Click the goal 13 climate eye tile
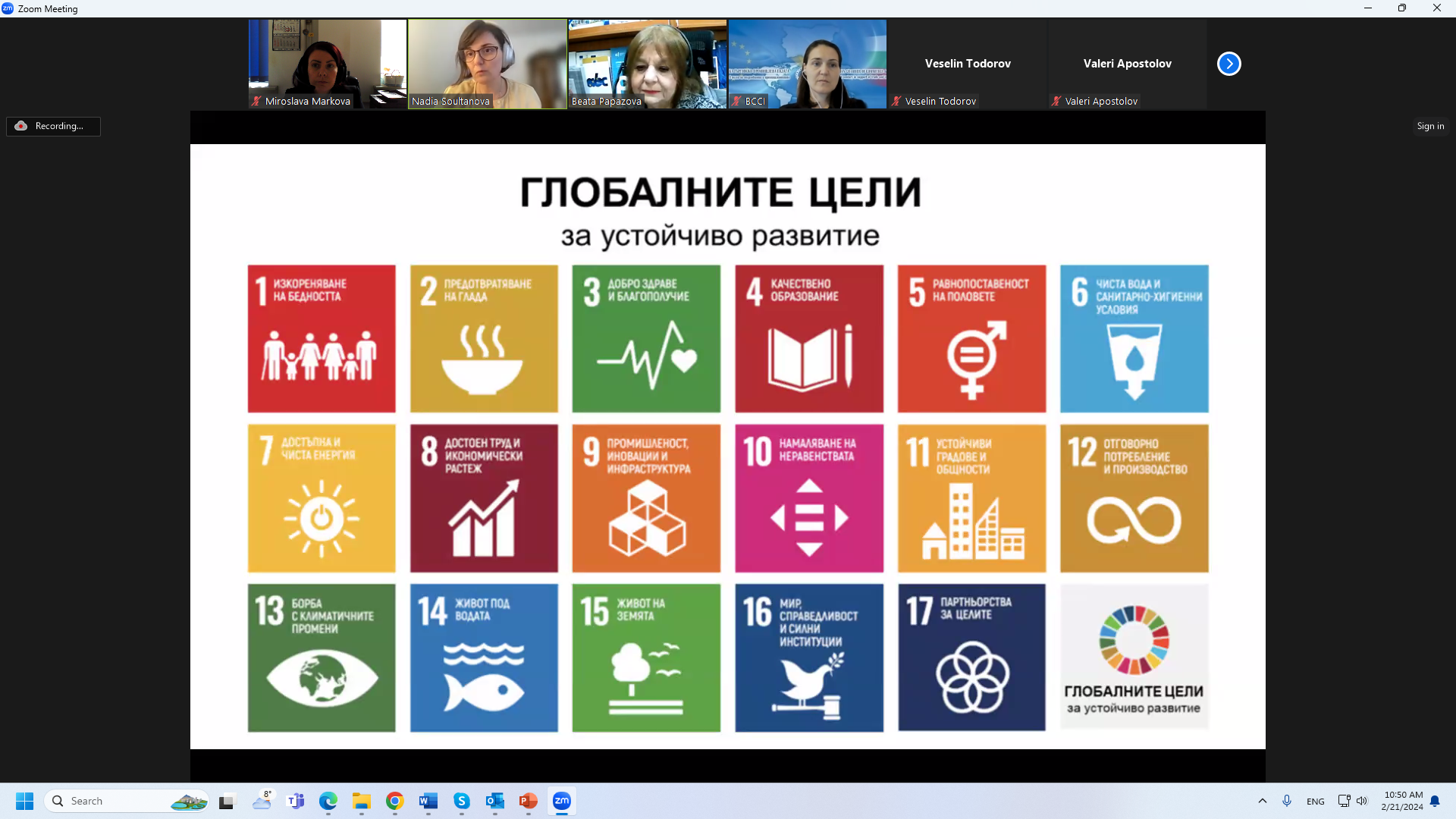Screen dimensions: 1456x819 click(x=322, y=657)
